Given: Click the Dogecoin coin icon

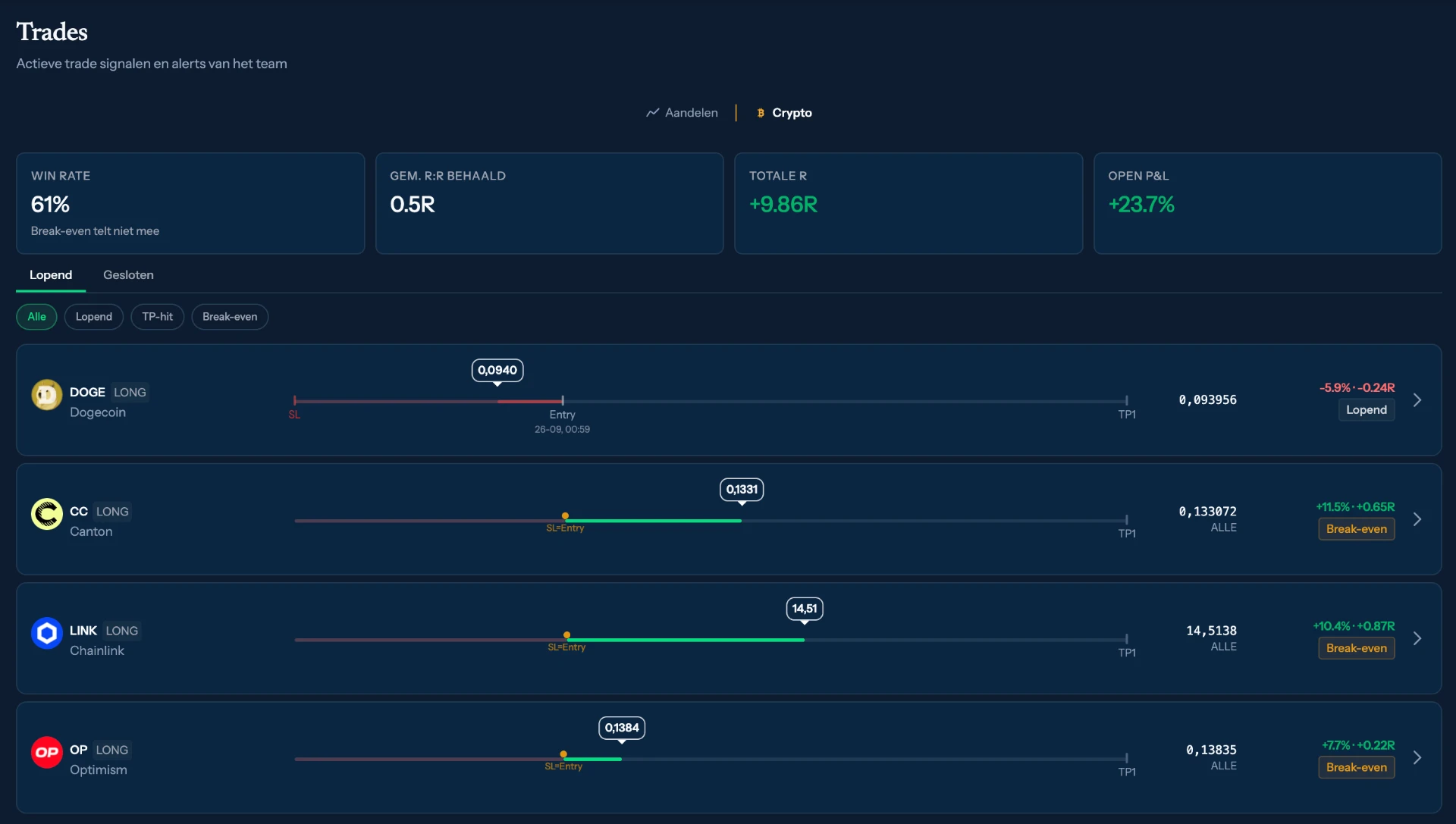Looking at the screenshot, I should (x=47, y=395).
